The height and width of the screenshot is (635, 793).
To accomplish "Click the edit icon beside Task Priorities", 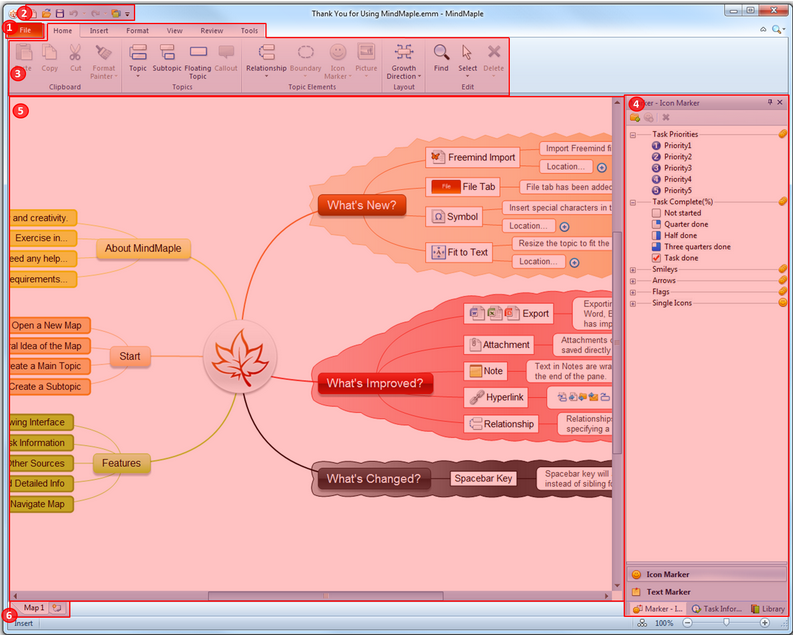I will [782, 133].
